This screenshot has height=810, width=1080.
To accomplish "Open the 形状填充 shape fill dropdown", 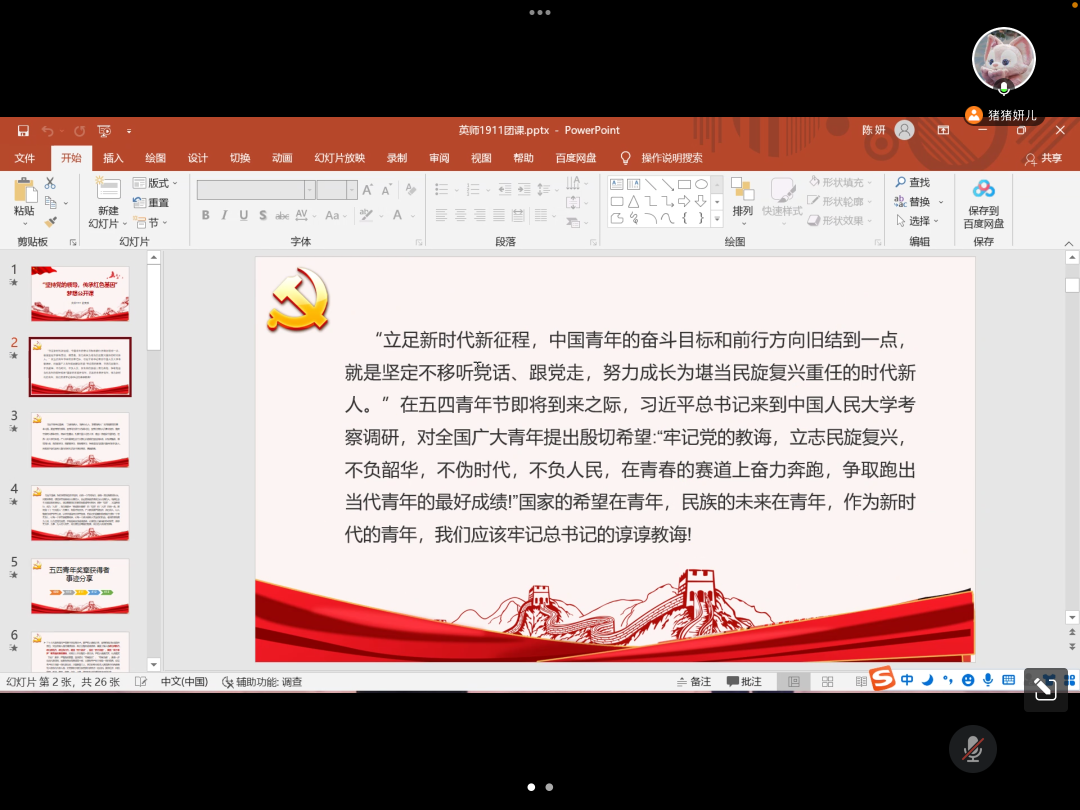I will click(841, 183).
